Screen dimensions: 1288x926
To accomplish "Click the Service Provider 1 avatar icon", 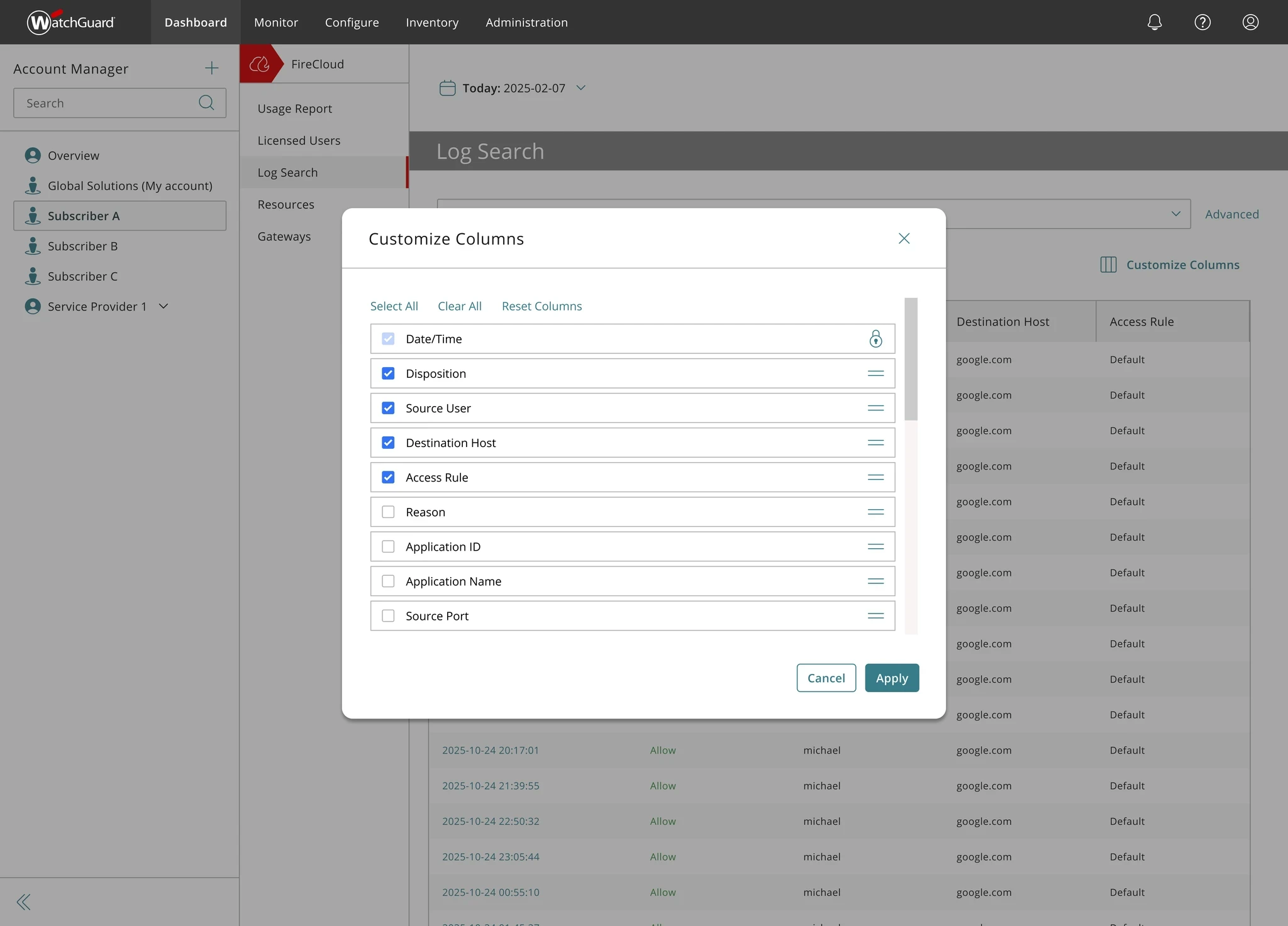I will [x=33, y=306].
